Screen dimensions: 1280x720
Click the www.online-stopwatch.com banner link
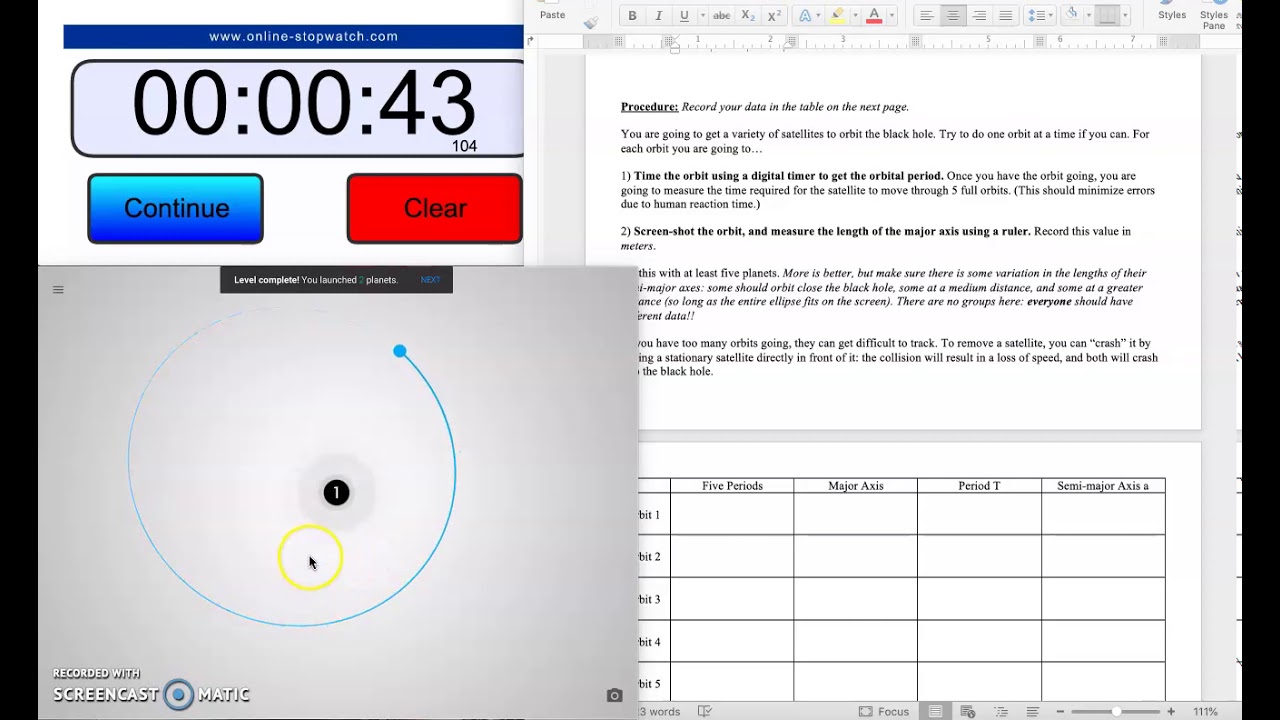(303, 36)
